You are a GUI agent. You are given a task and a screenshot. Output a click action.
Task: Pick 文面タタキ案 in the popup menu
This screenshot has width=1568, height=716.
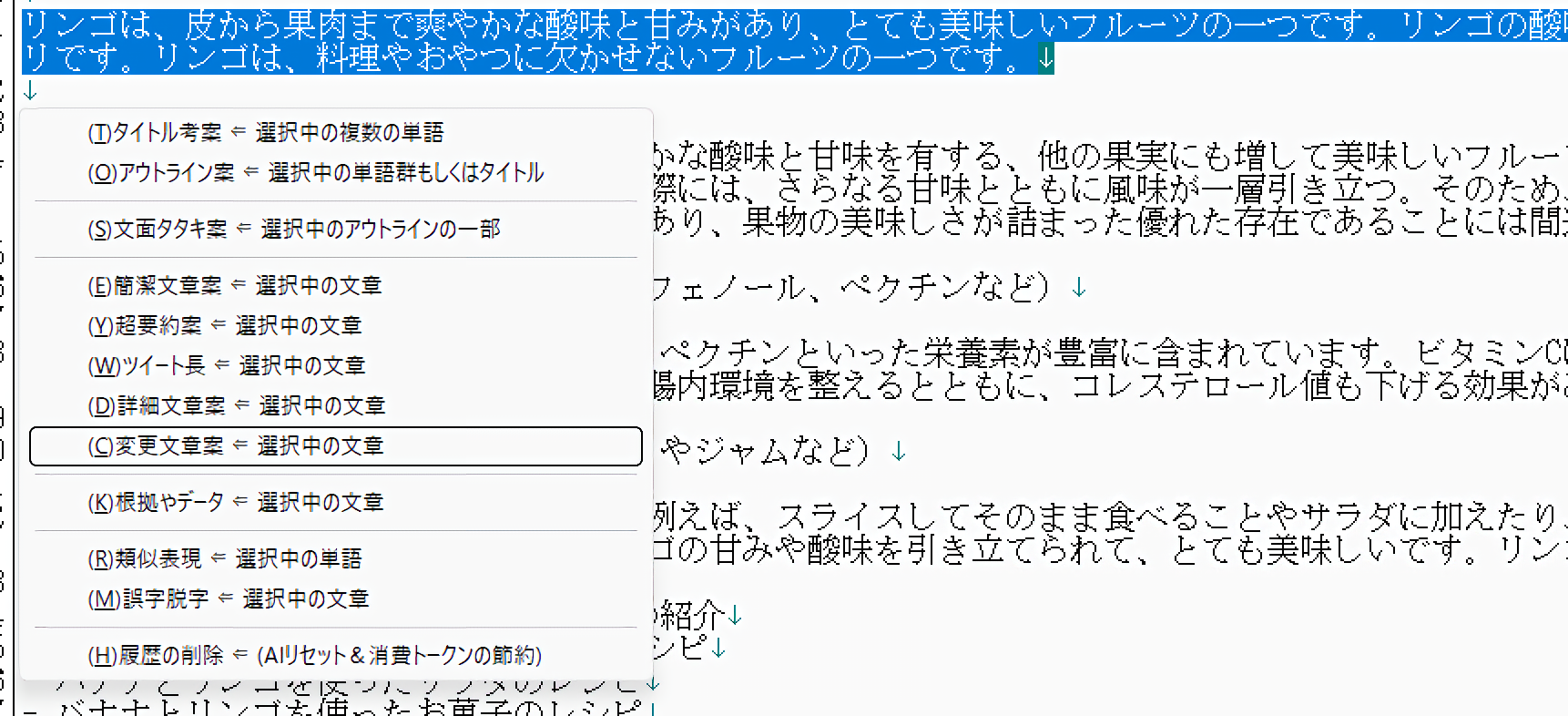click(293, 230)
